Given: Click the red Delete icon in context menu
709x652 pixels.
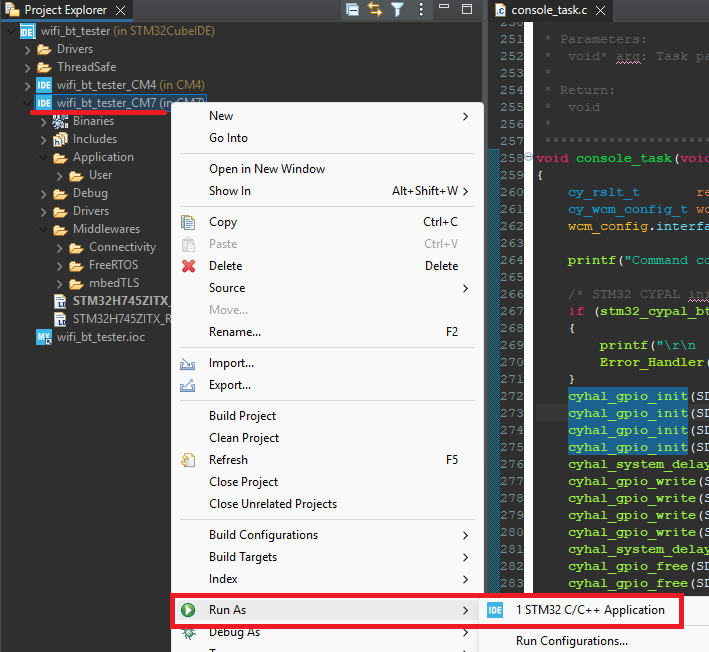Looking at the screenshot, I should pos(188,266).
